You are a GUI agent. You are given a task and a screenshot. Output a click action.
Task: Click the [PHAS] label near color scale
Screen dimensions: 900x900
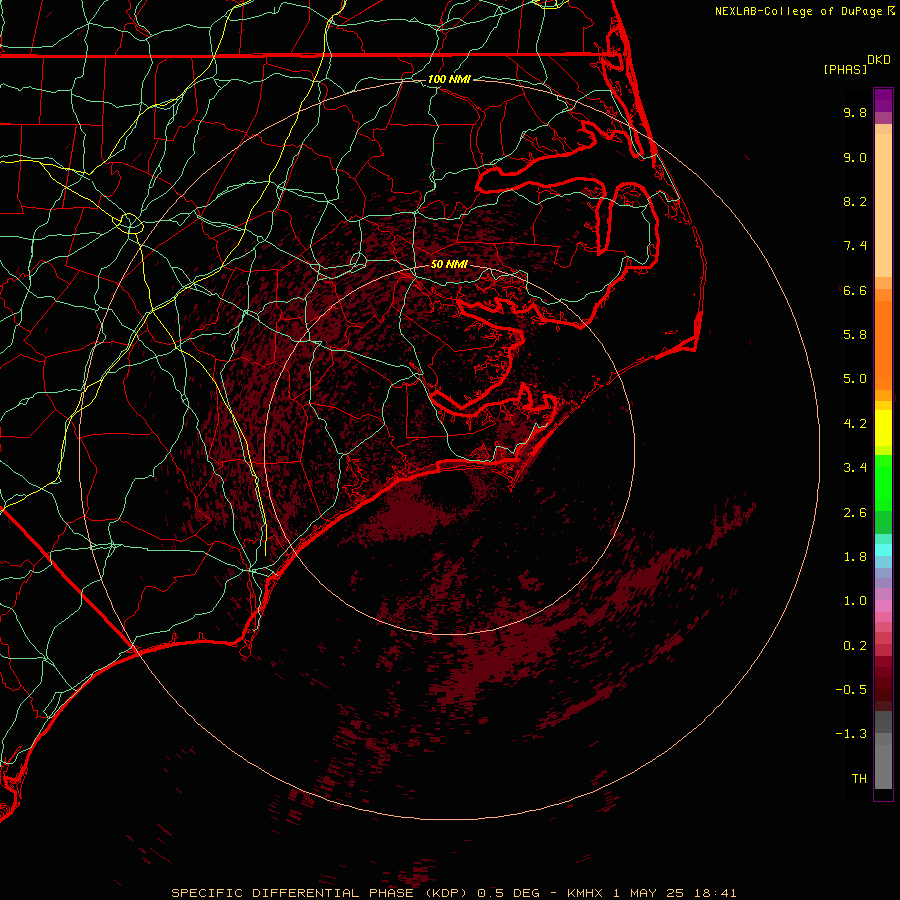(x=845, y=69)
